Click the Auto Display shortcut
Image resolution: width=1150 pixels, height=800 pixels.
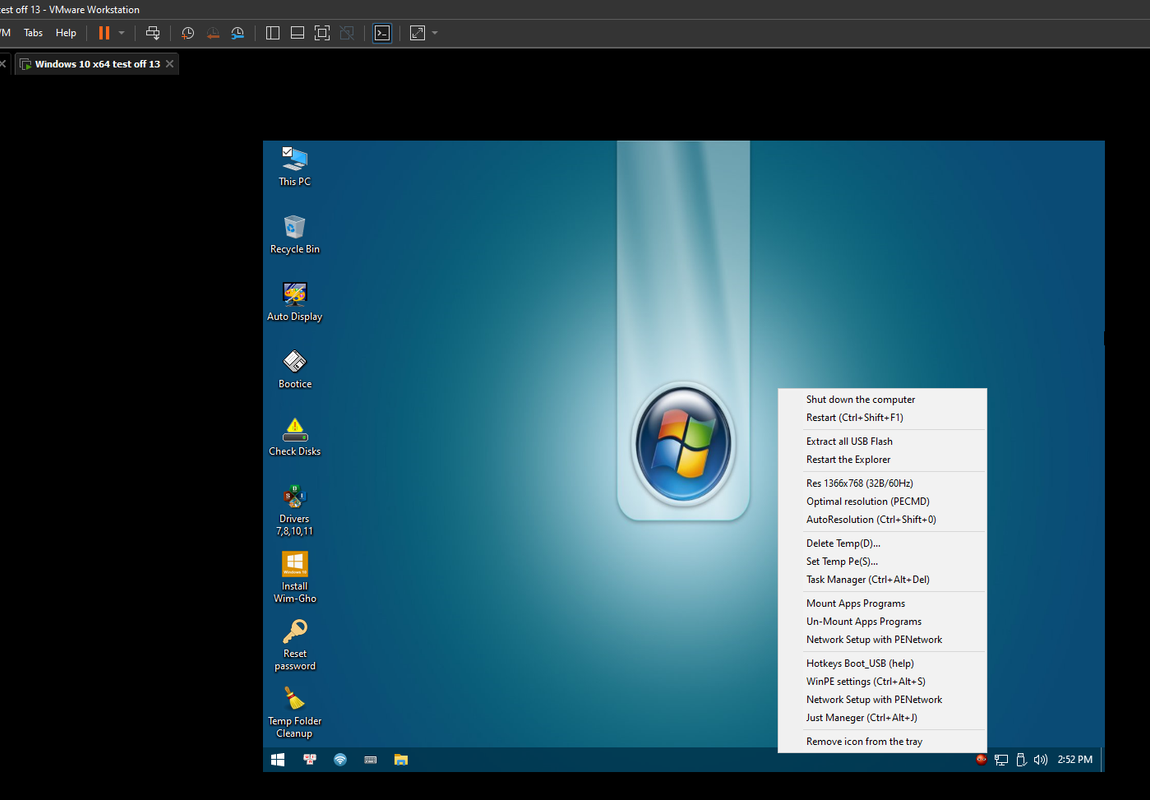pos(295,301)
